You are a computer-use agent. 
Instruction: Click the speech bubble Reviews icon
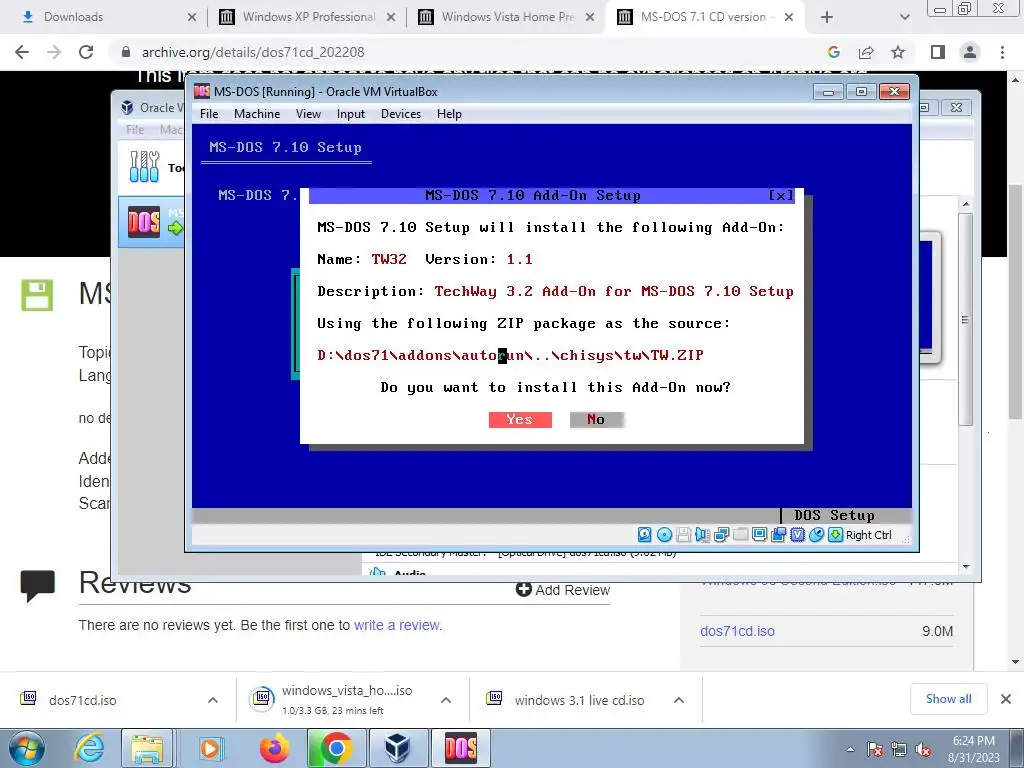[37, 585]
